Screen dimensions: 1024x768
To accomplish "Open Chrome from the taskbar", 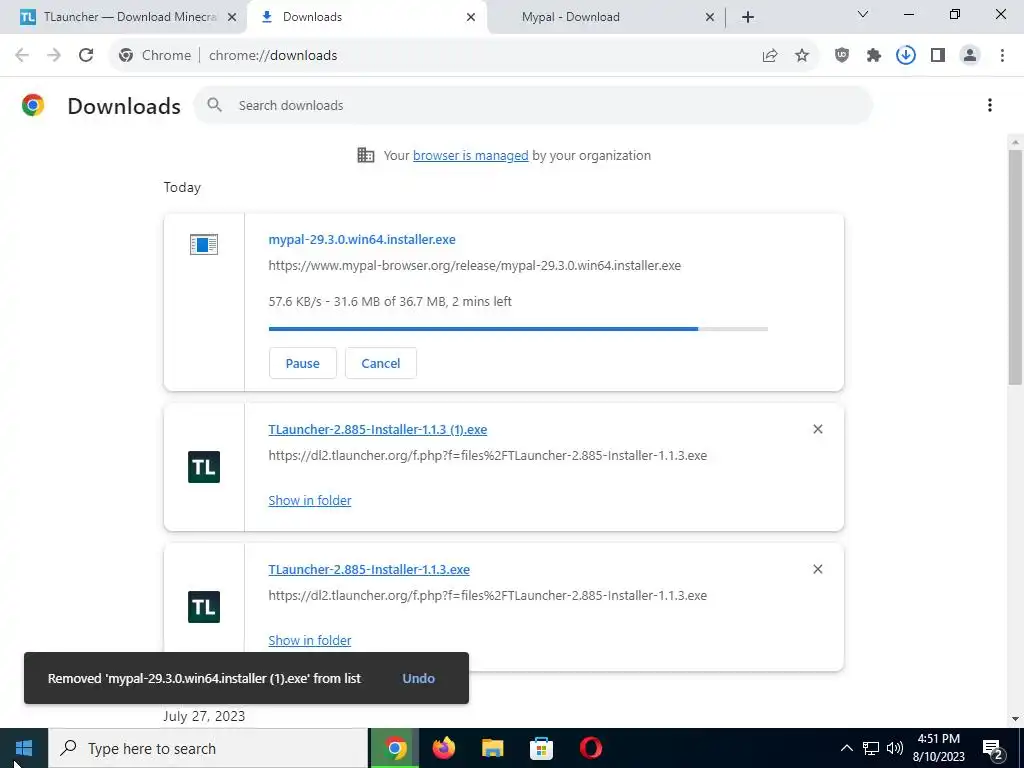I will click(395, 748).
